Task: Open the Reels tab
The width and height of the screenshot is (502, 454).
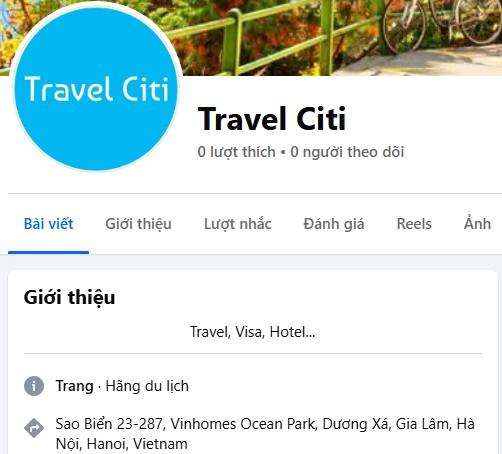Action: tap(414, 224)
